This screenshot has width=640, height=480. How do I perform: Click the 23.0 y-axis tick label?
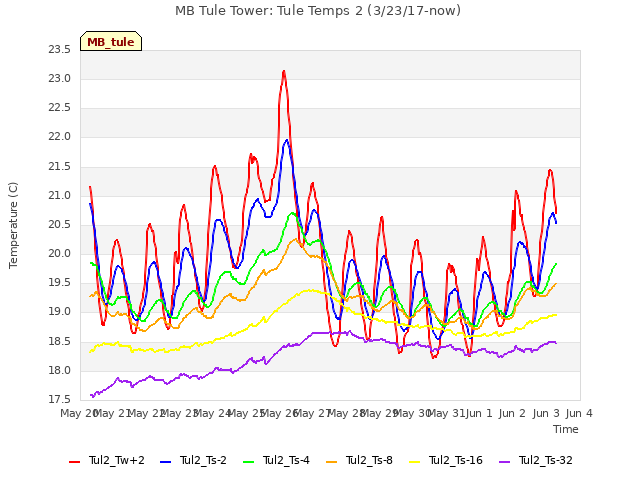(x=60, y=78)
